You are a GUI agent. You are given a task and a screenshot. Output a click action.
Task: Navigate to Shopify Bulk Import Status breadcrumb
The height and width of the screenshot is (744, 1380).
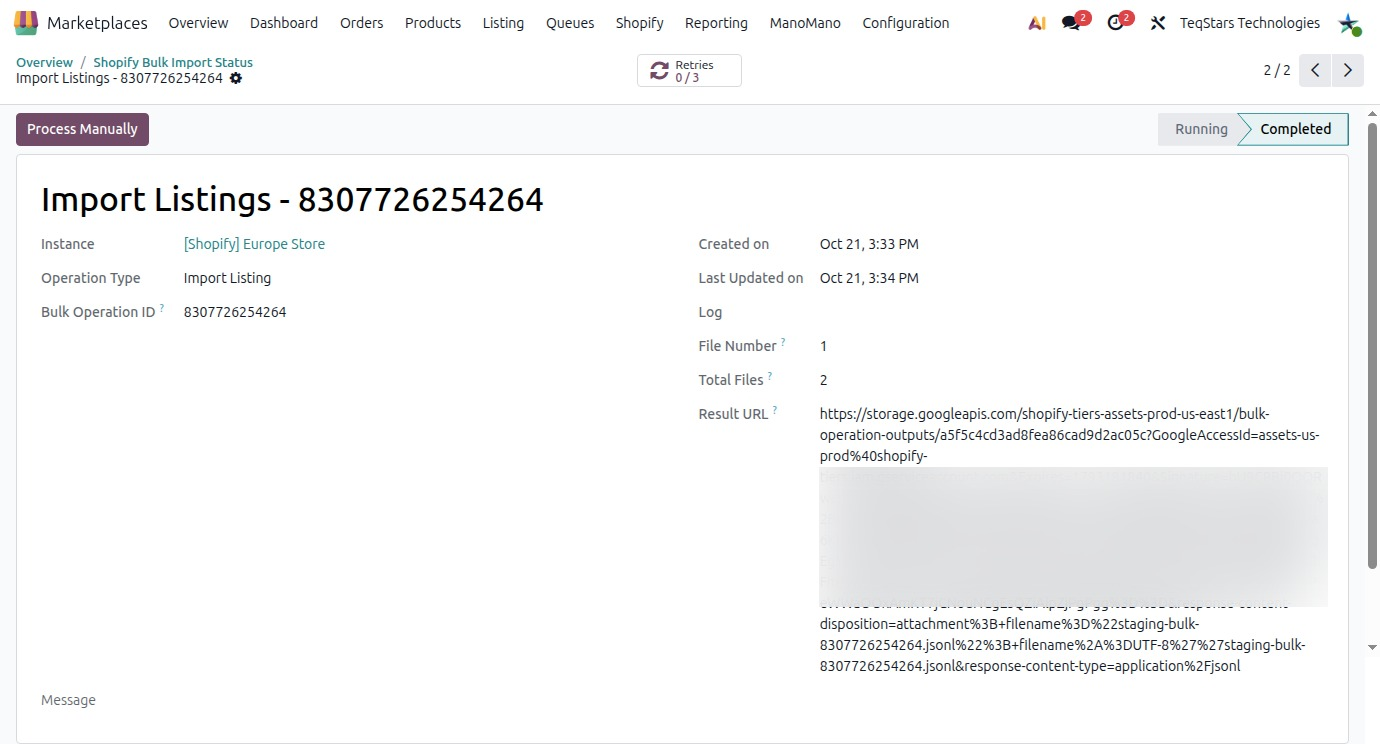tap(173, 62)
